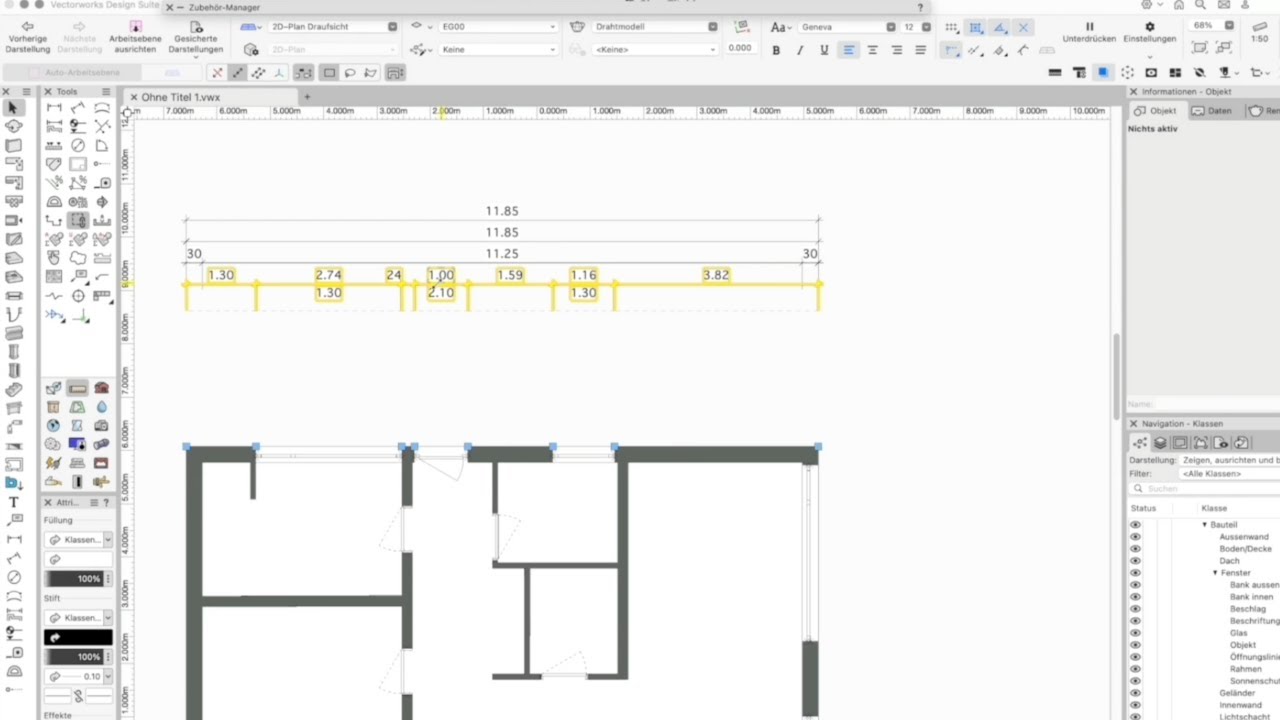Open the Geneva font dropdown

(x=848, y=27)
